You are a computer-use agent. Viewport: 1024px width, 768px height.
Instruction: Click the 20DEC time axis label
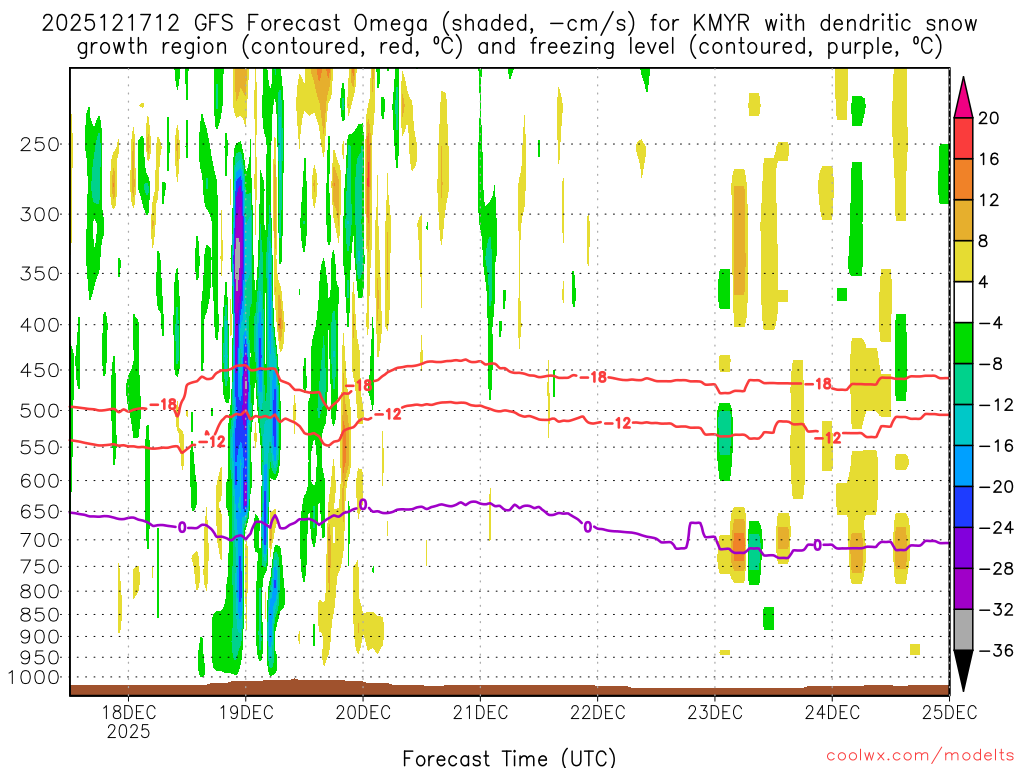[x=363, y=711]
